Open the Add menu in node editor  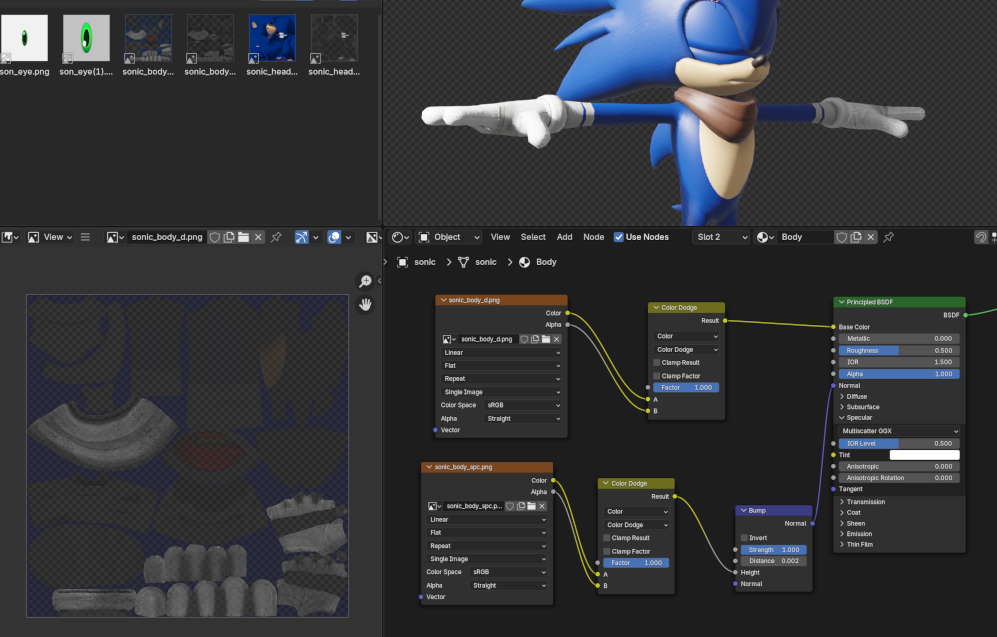565,237
